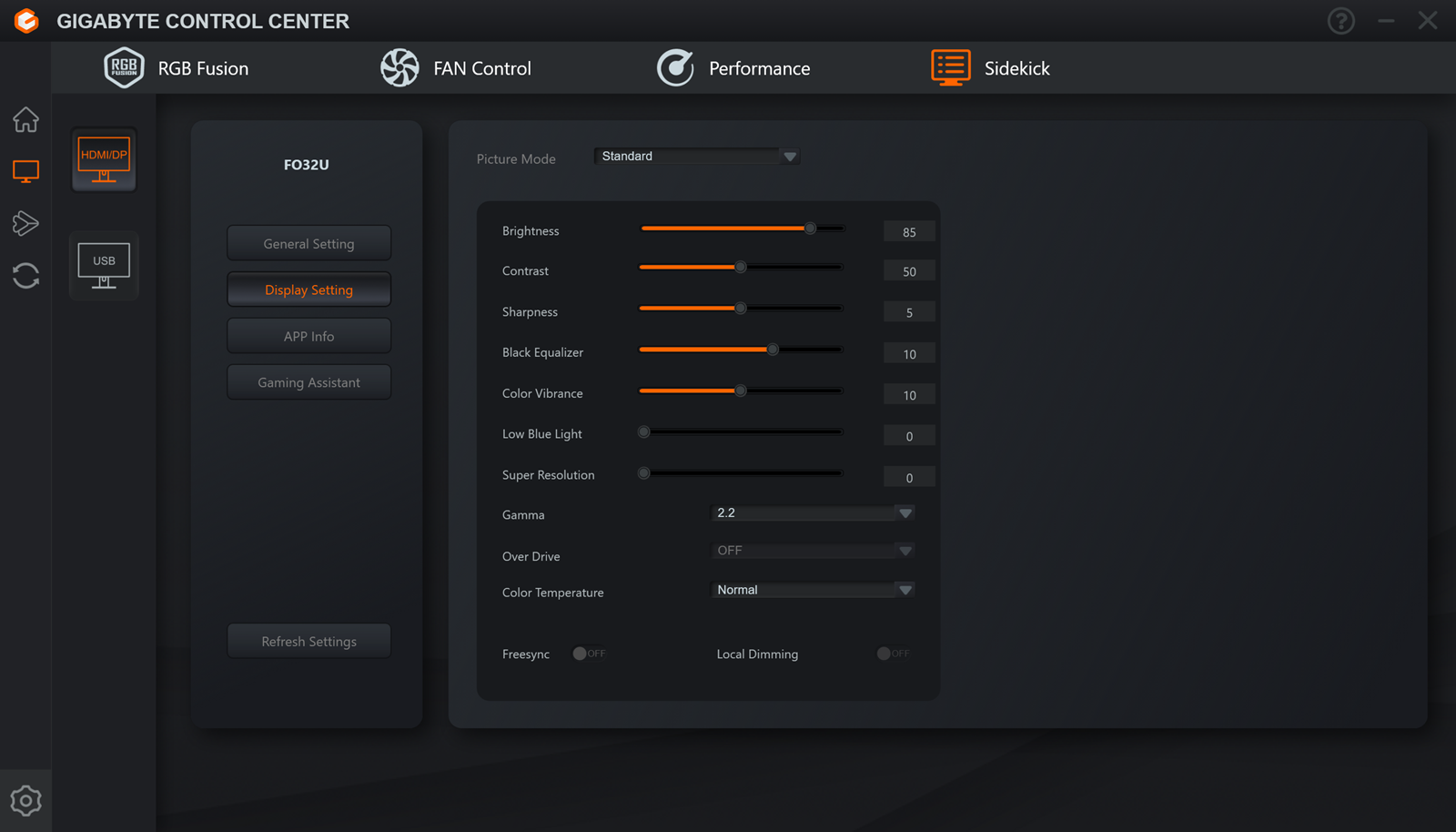Click the Color Vibrance slider handle
The image size is (1456, 832).
(741, 391)
